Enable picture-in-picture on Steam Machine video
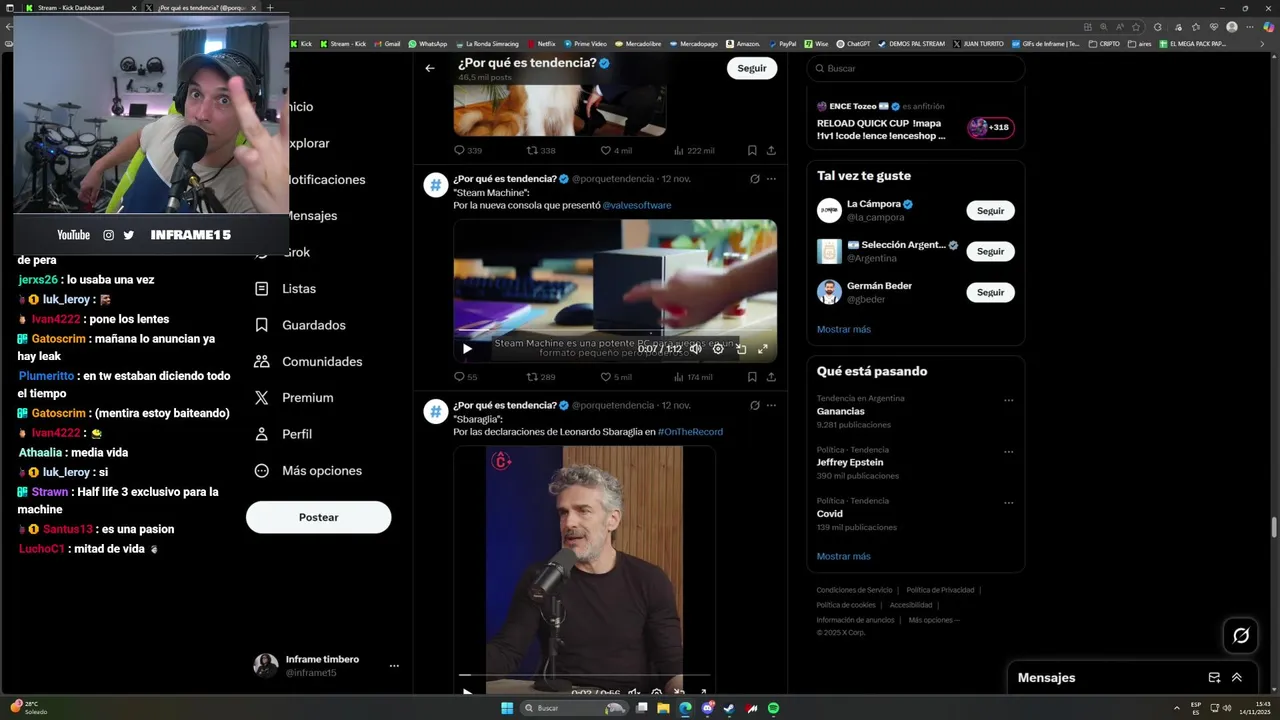The height and width of the screenshot is (720, 1280). 741,349
